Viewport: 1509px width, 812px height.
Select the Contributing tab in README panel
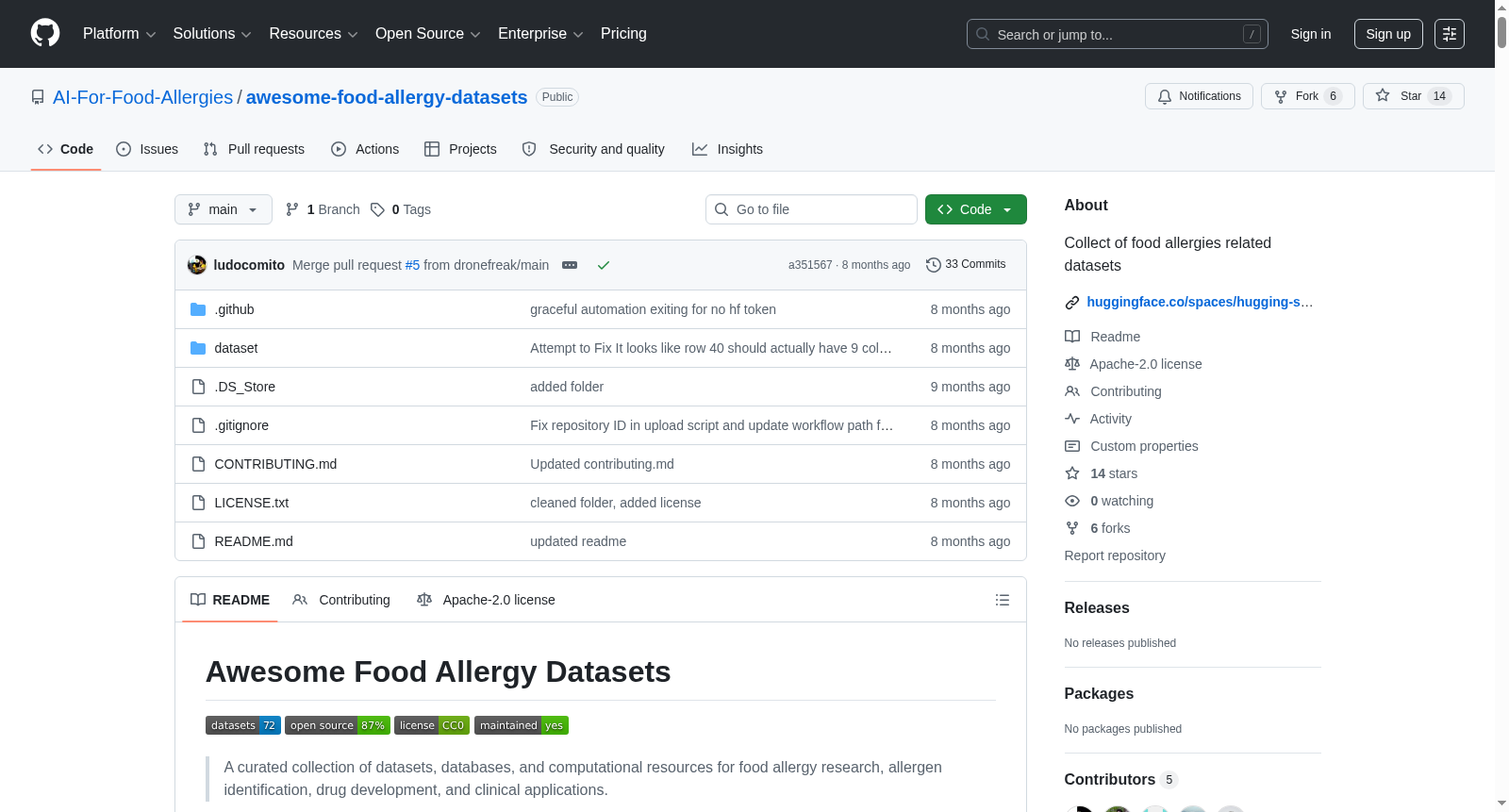[x=341, y=600]
